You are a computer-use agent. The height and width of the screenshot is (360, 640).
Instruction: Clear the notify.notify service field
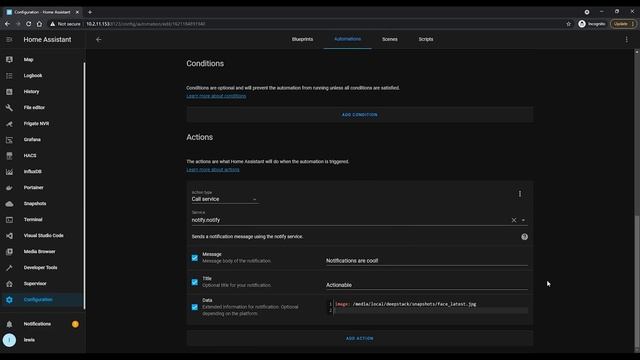(x=514, y=220)
